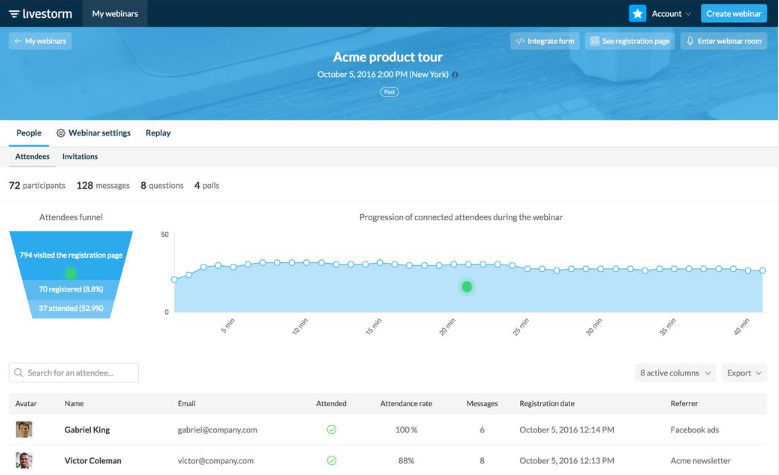
Task: Expand the Export dropdown
Action: coord(744,373)
